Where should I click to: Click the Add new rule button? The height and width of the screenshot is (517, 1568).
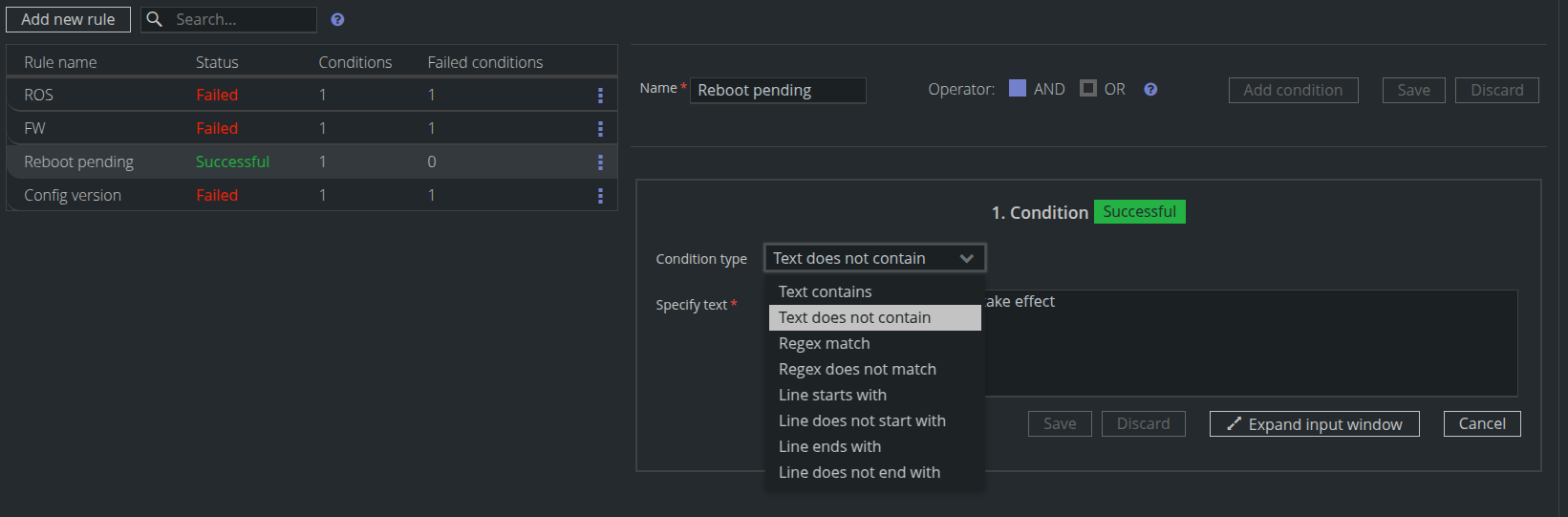[68, 19]
